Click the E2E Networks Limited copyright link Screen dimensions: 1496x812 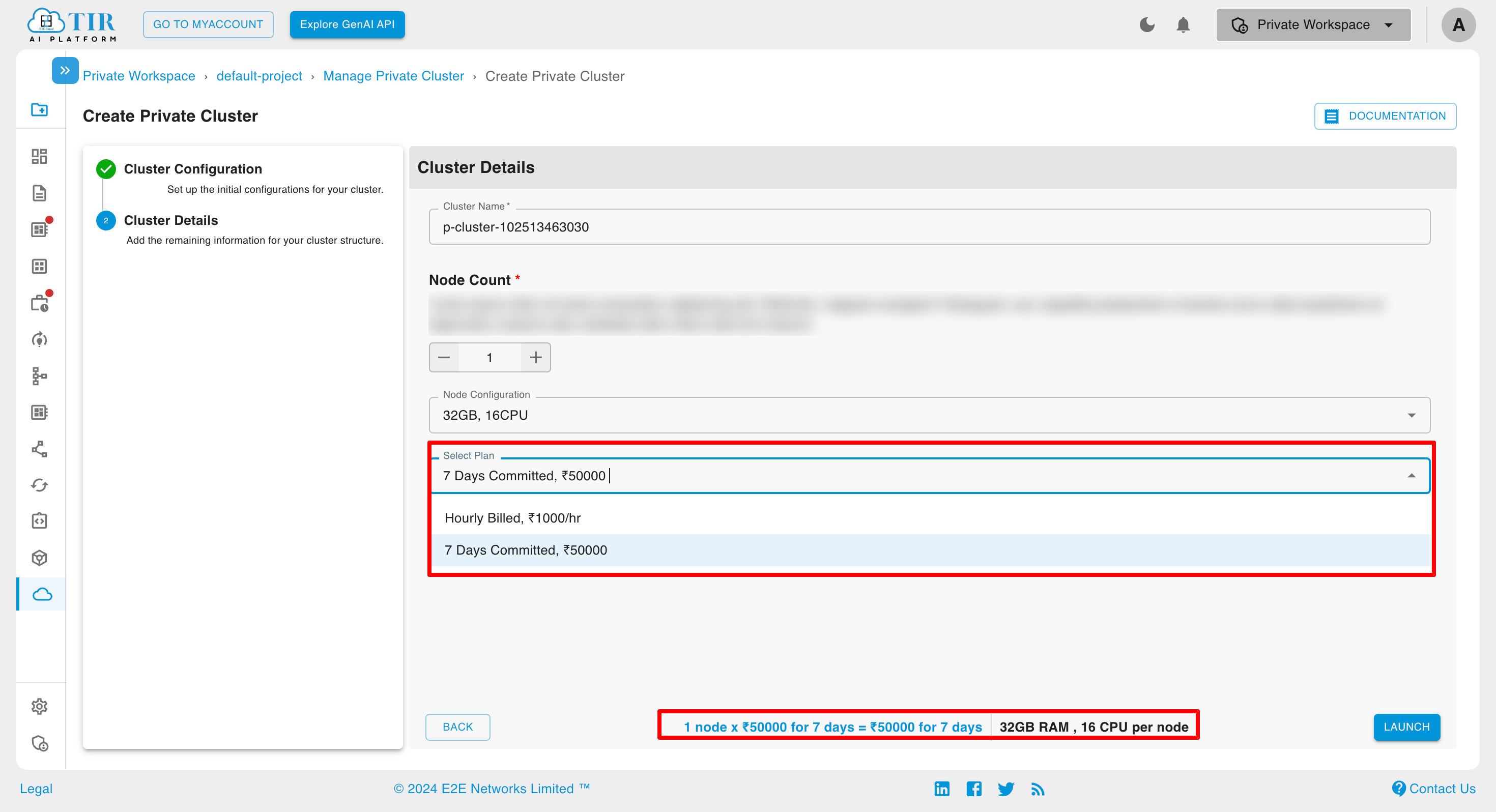(492, 789)
